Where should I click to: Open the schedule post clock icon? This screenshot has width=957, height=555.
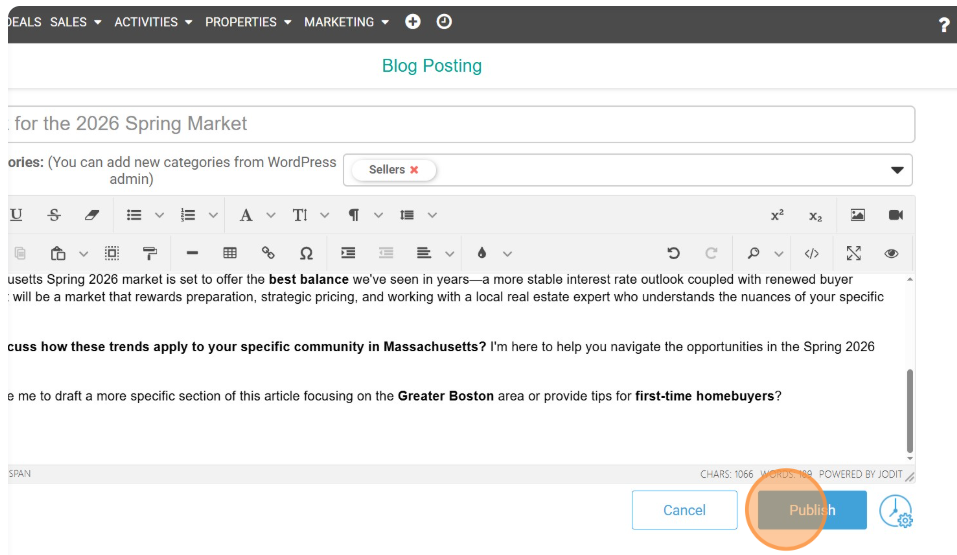pos(896,511)
